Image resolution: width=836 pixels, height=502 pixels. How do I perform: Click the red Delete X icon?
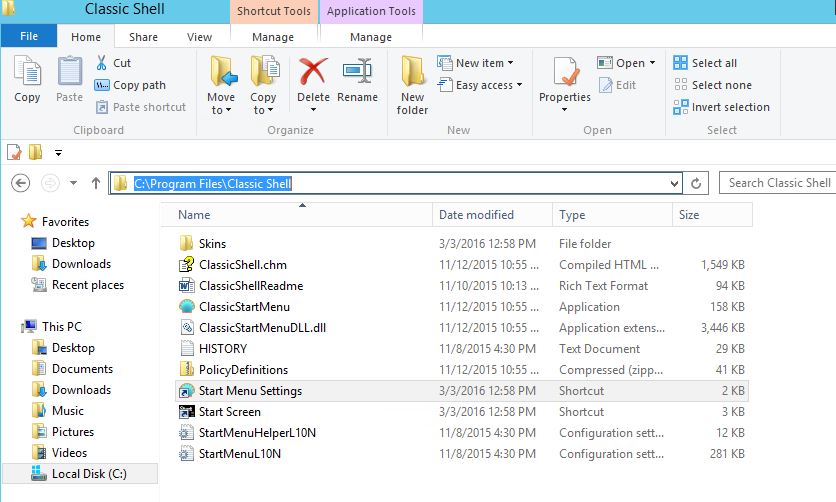[x=313, y=71]
